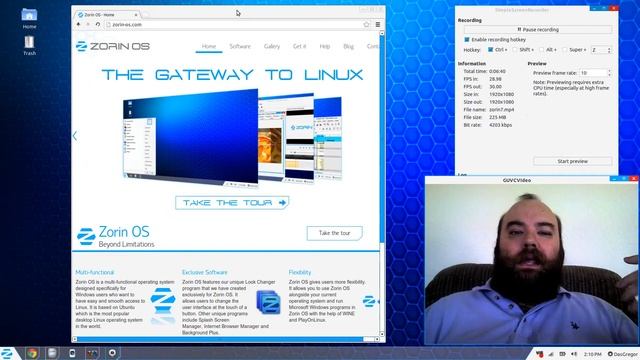
Task: Click the Total time value in recorder
Action: [497, 71]
